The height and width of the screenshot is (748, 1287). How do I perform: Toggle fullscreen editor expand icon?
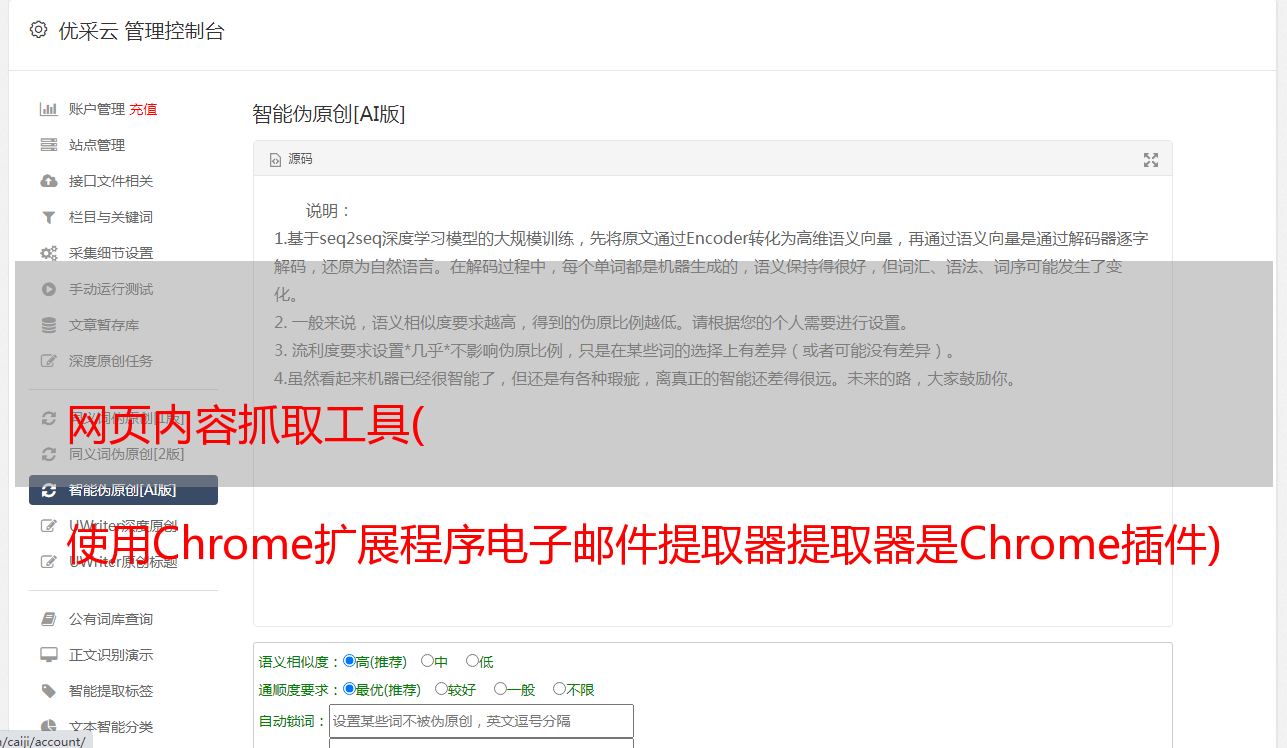(1151, 160)
